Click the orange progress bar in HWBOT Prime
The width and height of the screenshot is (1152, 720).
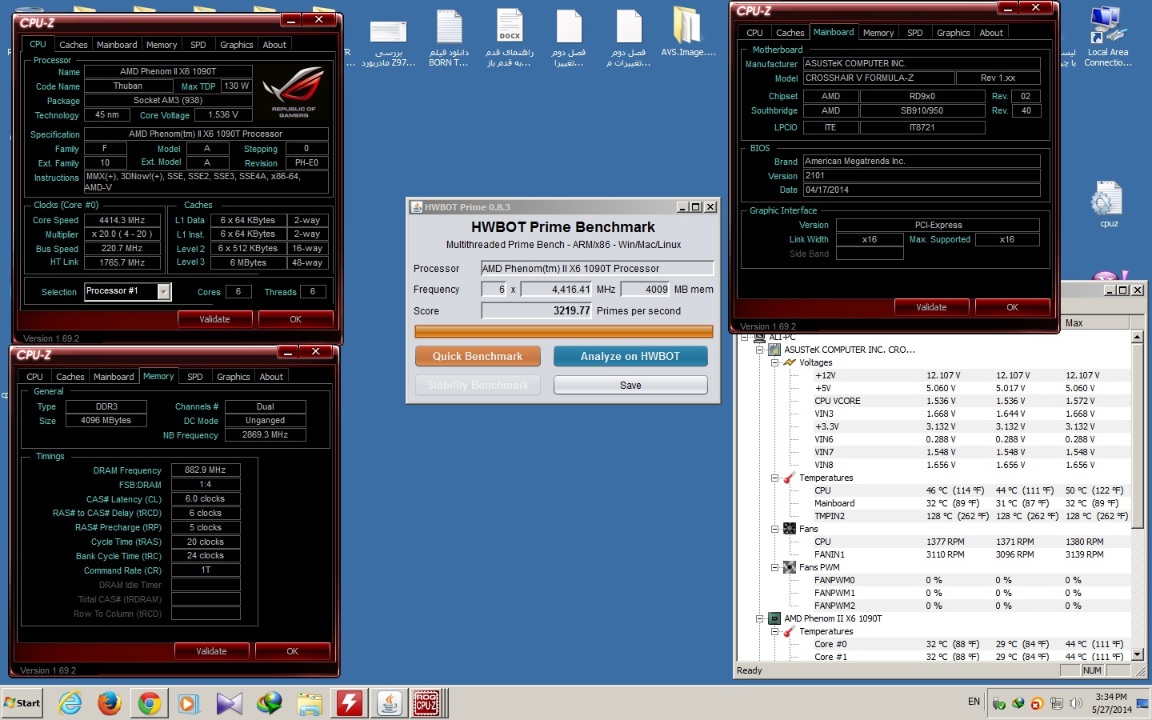[564, 331]
